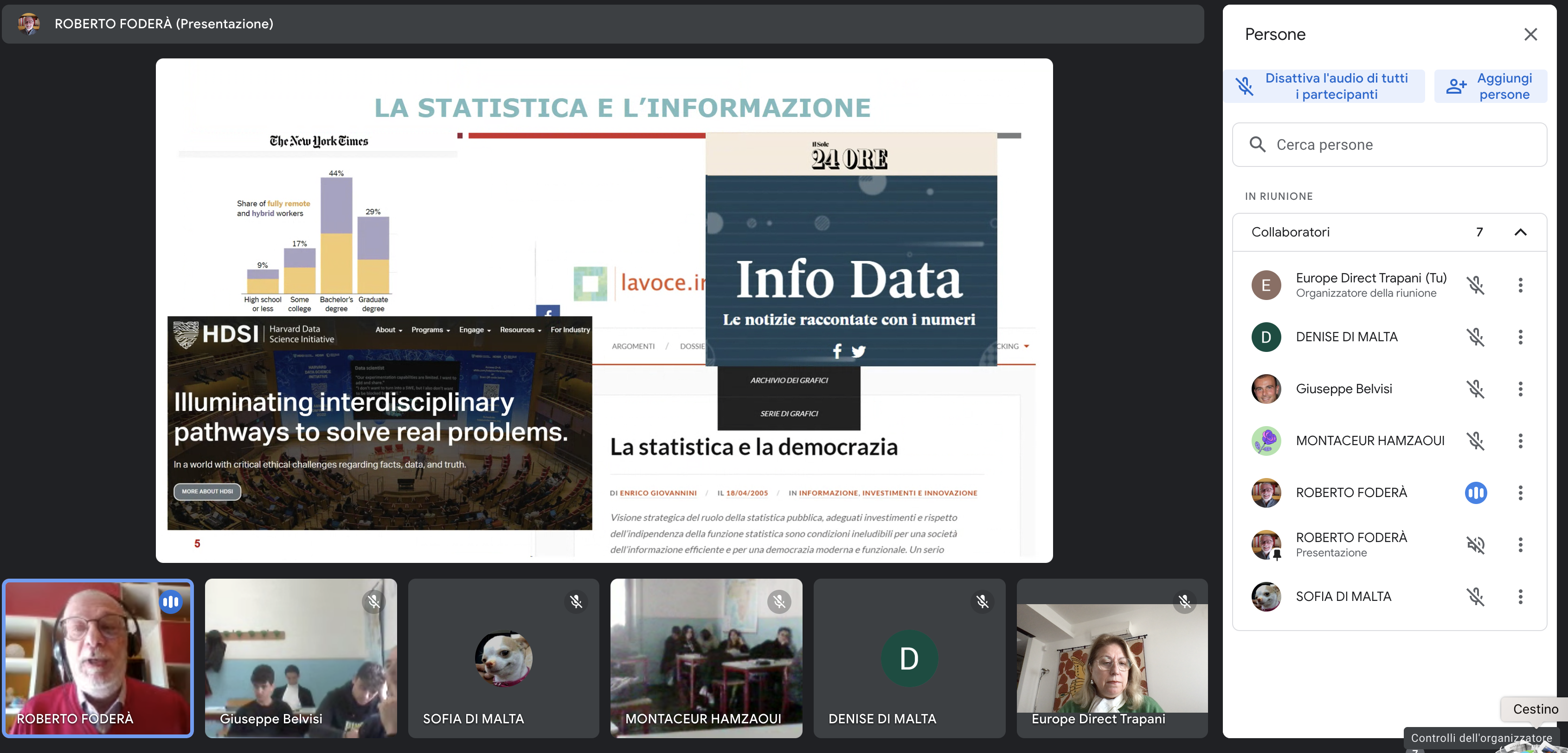Select Europe Direct Trapani video tile
Viewport: 1568px width, 753px height.
coord(1112,658)
